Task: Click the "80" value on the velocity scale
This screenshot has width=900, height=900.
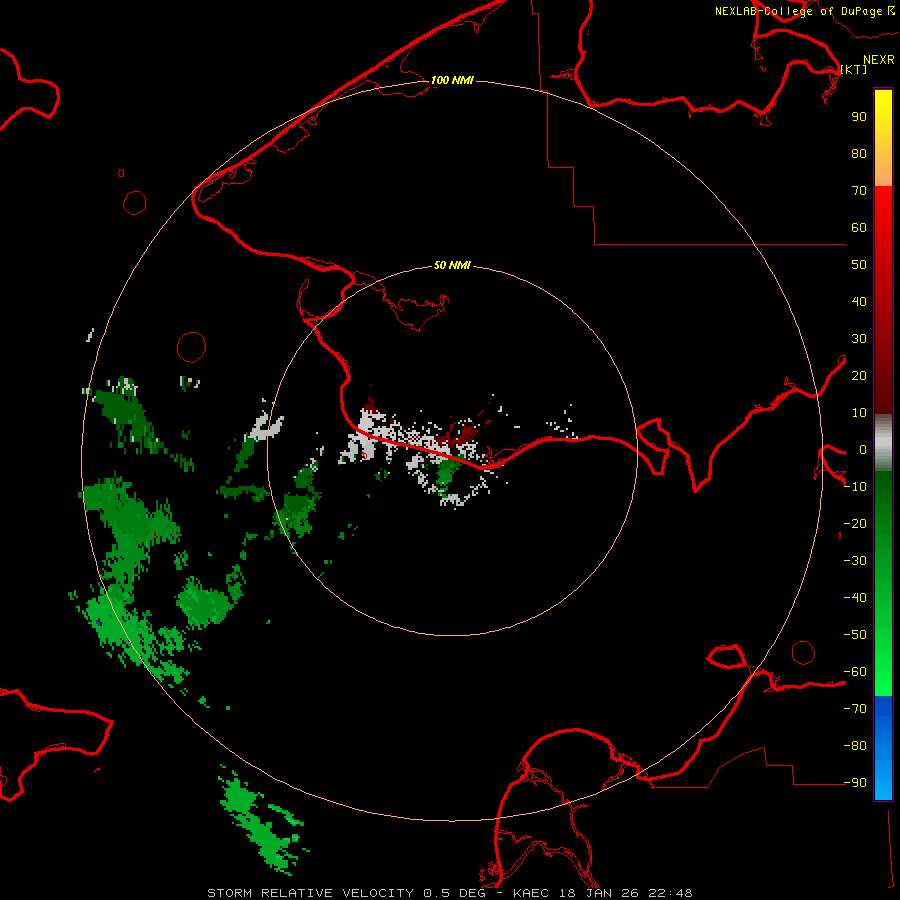Action: tap(859, 153)
